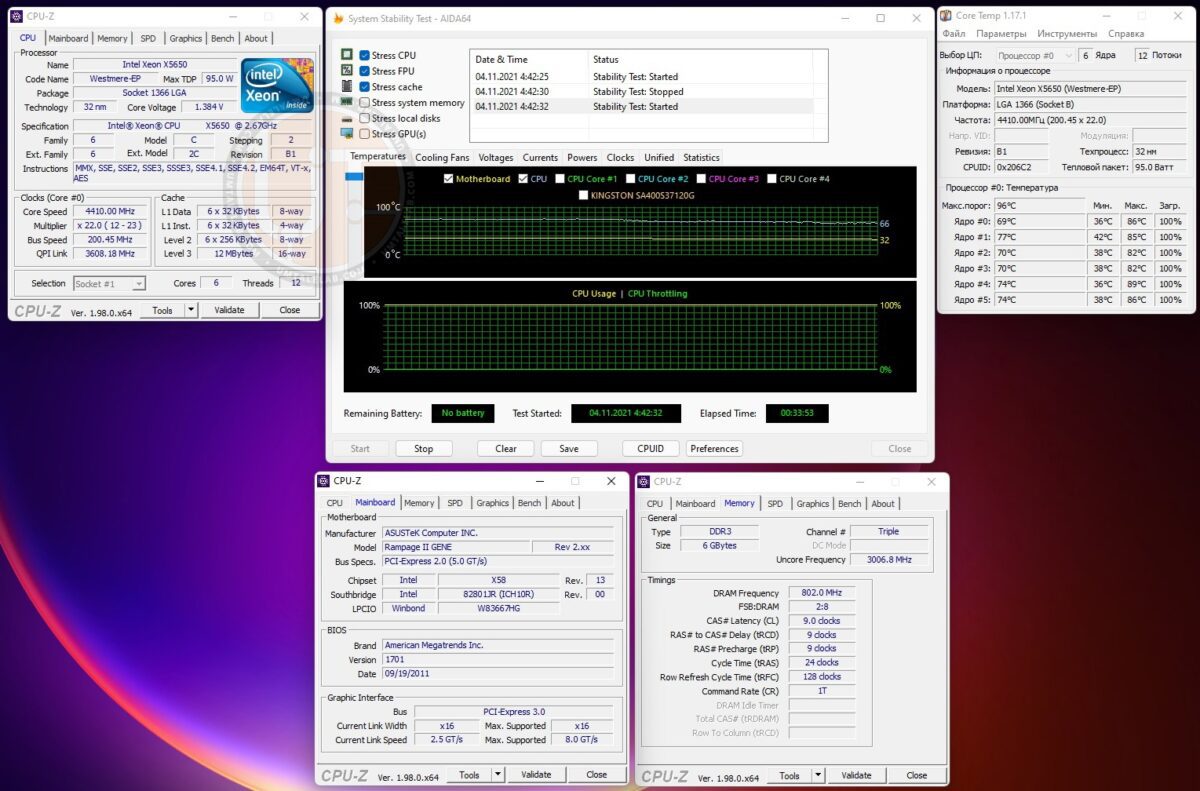1200x791 pixels.
Task: Click the blue slider left of the temperature graph
Action: tap(354, 177)
